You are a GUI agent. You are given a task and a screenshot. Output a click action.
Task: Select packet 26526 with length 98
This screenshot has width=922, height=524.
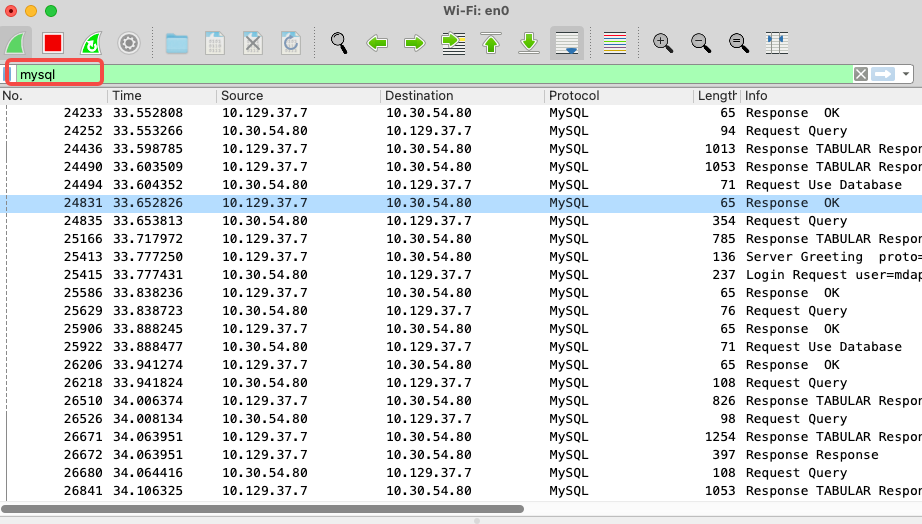[461, 419]
